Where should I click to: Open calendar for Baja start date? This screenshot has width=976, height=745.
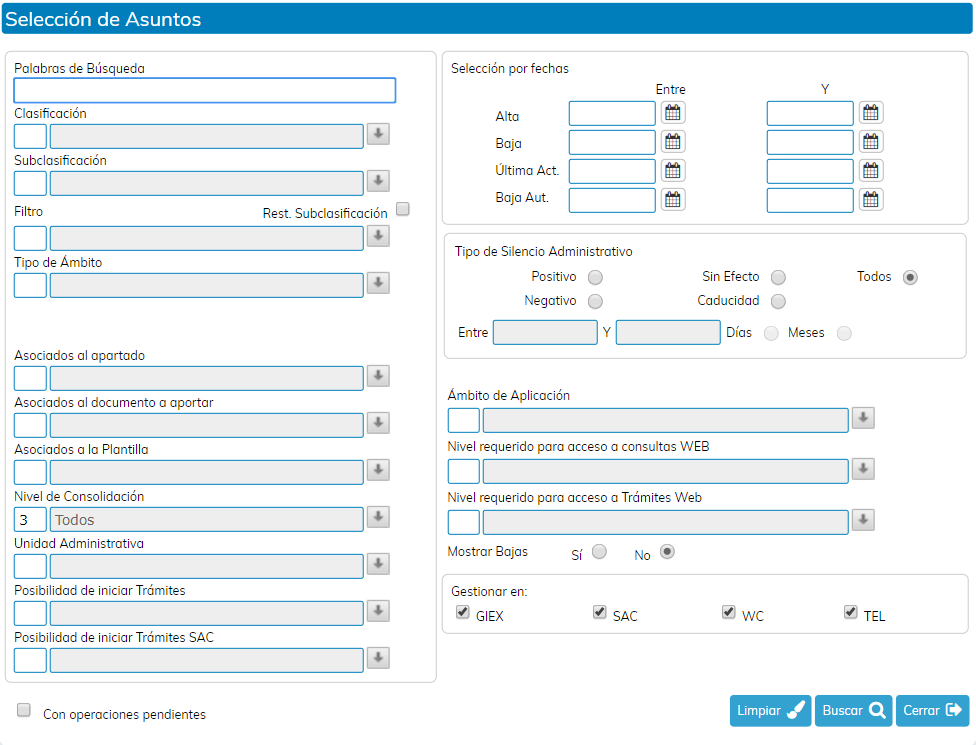point(673,142)
